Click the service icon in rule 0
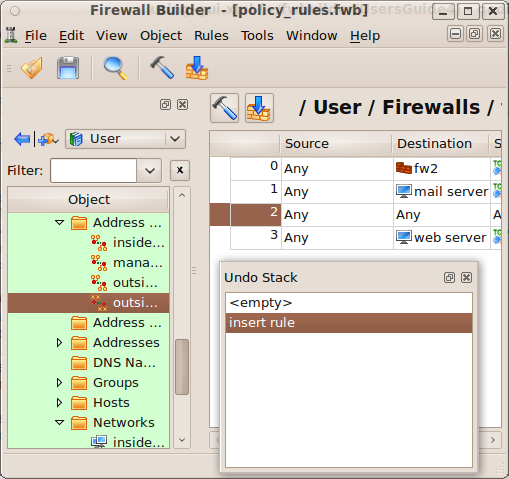The image size is (509, 479). [497, 168]
